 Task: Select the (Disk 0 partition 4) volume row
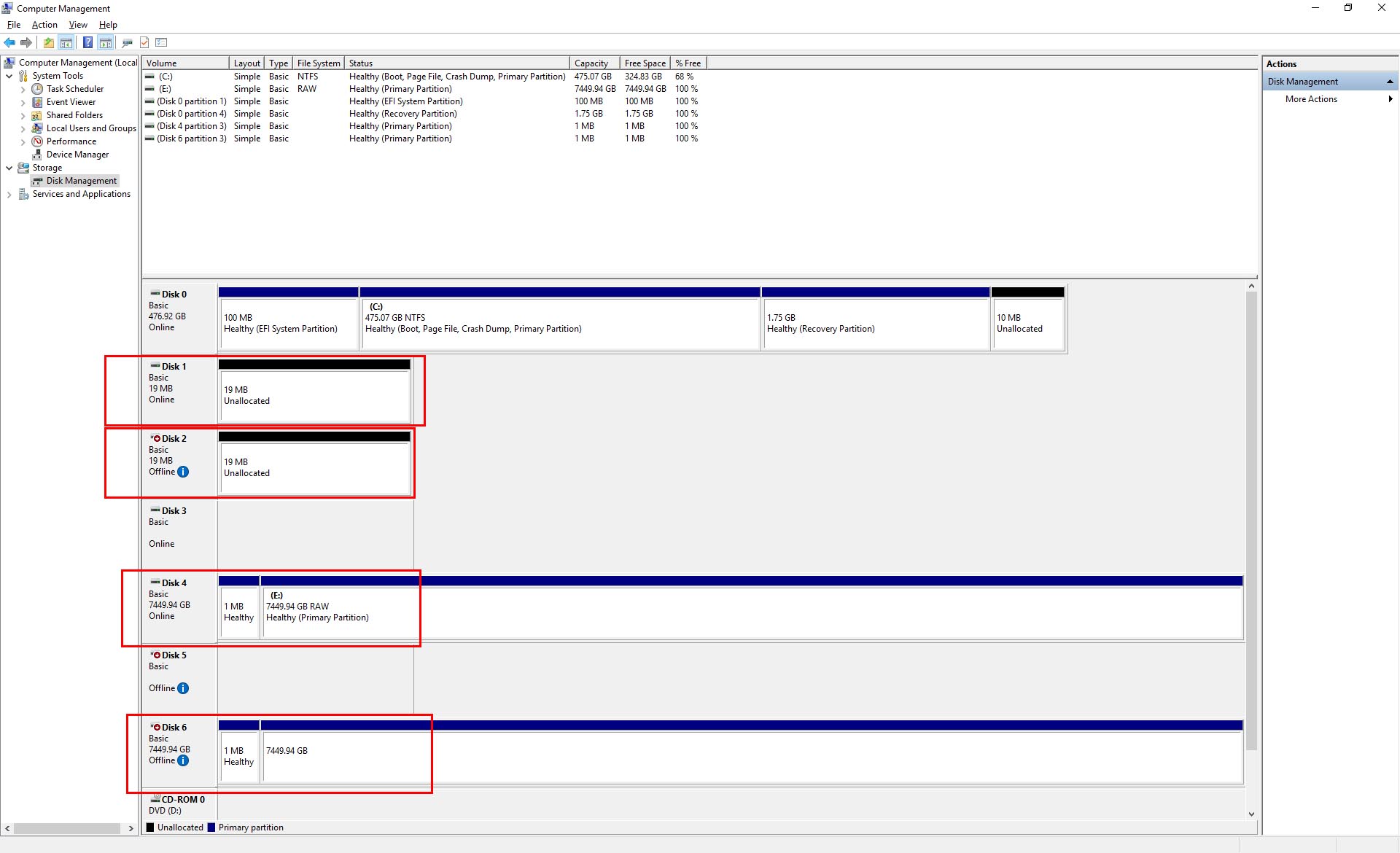[423, 114]
